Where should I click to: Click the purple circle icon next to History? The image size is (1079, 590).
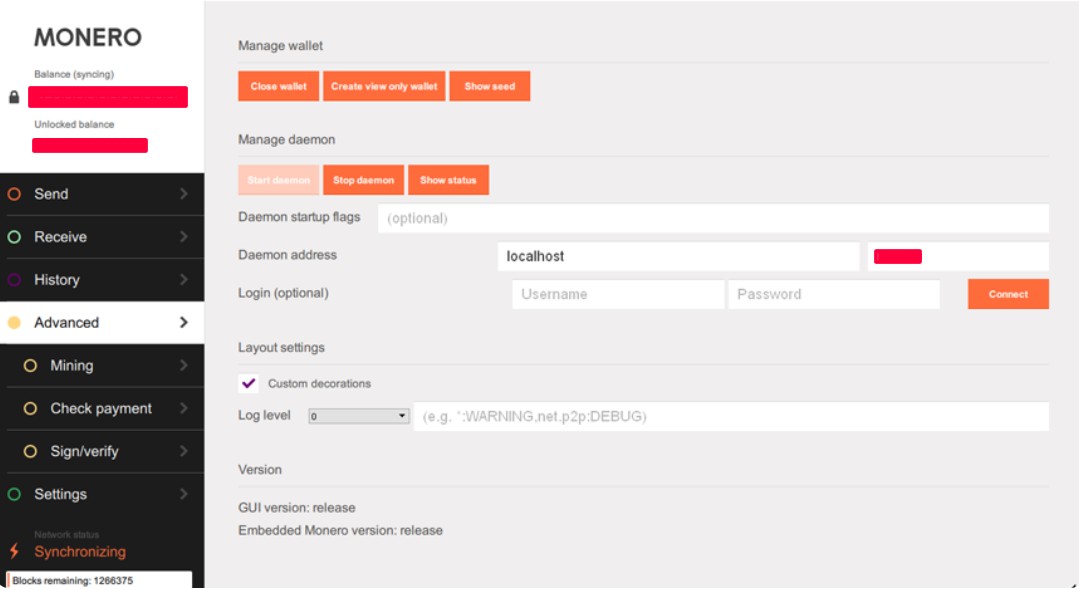(x=14, y=280)
